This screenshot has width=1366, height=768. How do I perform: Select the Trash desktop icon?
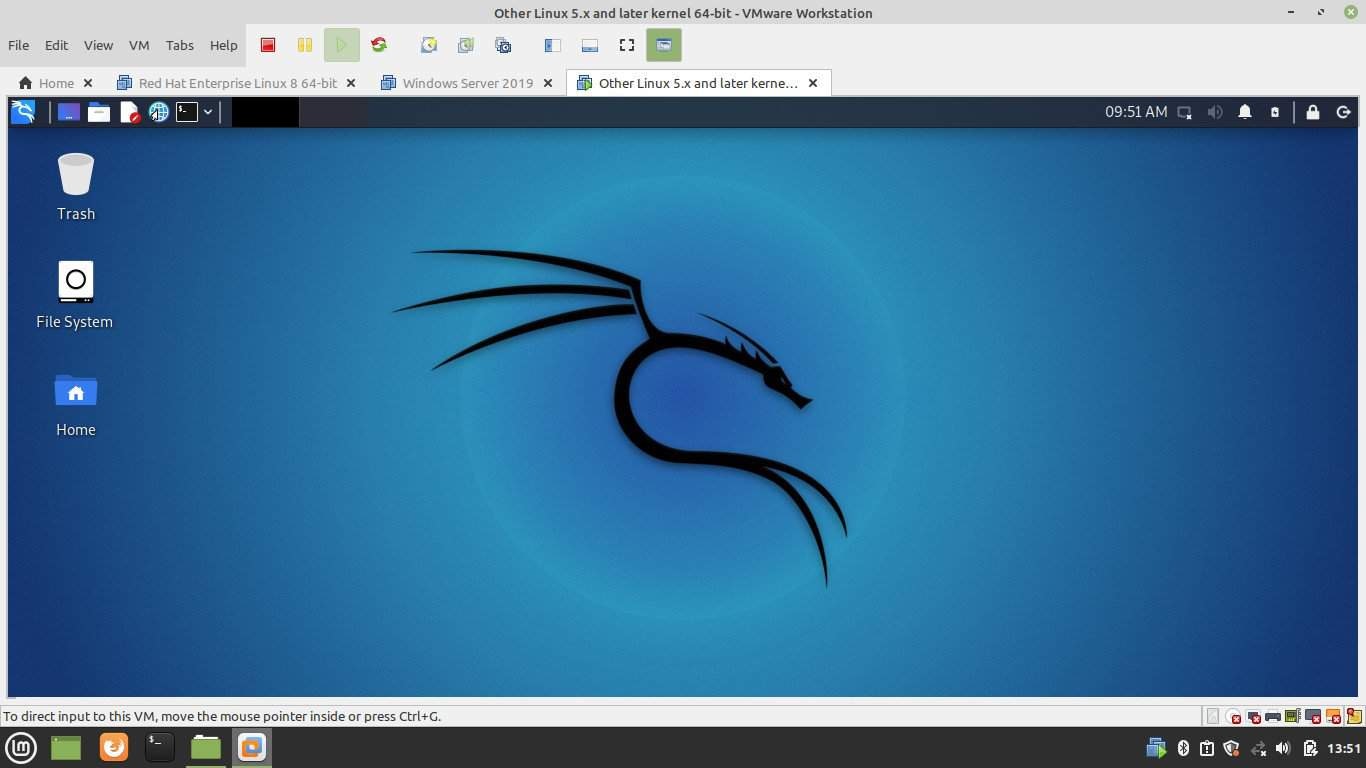point(76,187)
